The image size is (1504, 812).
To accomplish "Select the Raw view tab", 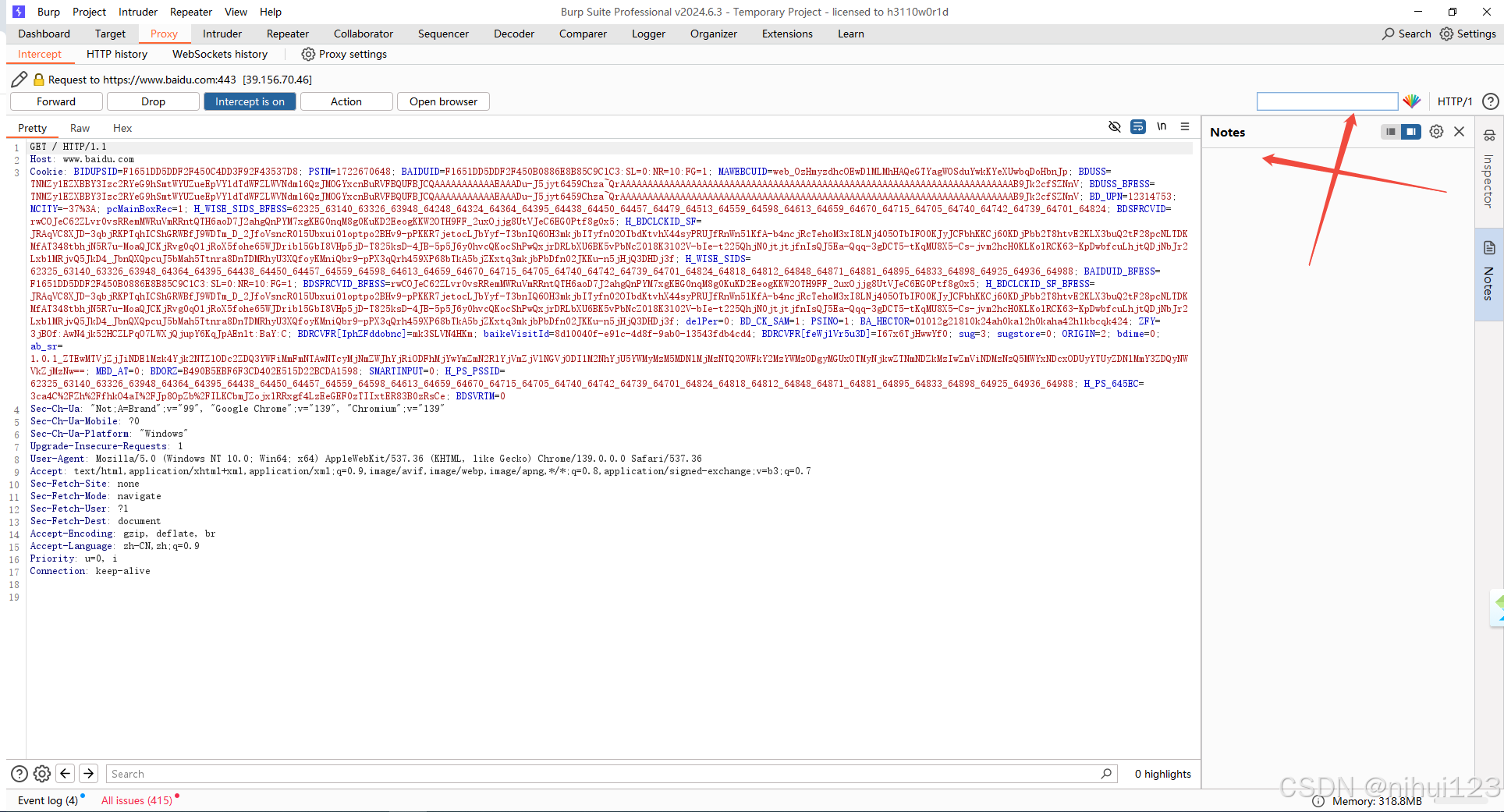I will click(x=80, y=128).
